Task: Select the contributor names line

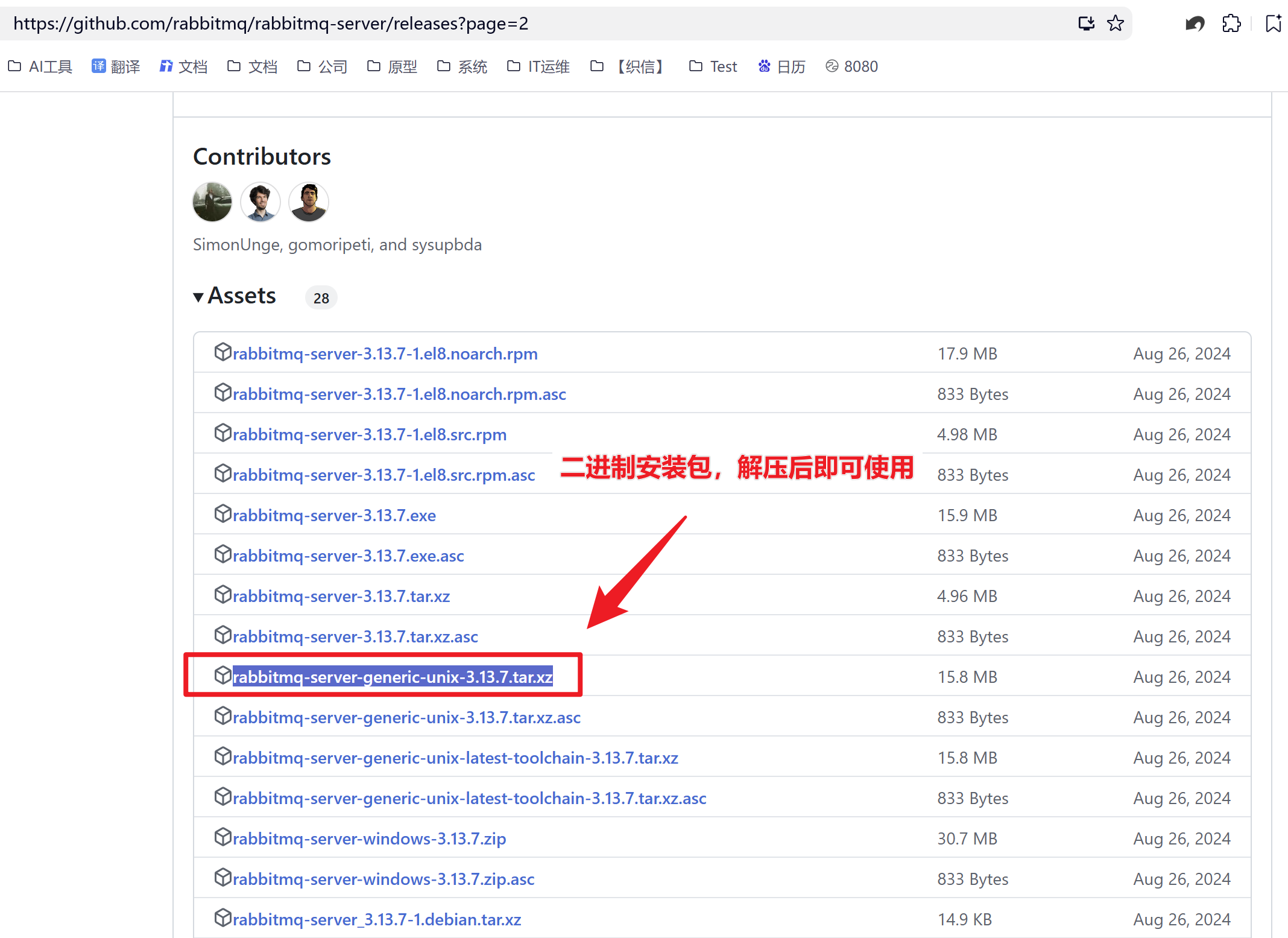Action: 337,245
